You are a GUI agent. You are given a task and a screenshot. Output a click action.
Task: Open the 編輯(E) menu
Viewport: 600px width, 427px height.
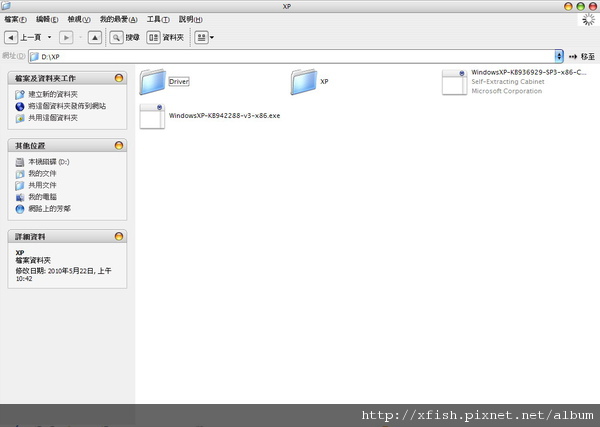pyautogui.click(x=47, y=19)
